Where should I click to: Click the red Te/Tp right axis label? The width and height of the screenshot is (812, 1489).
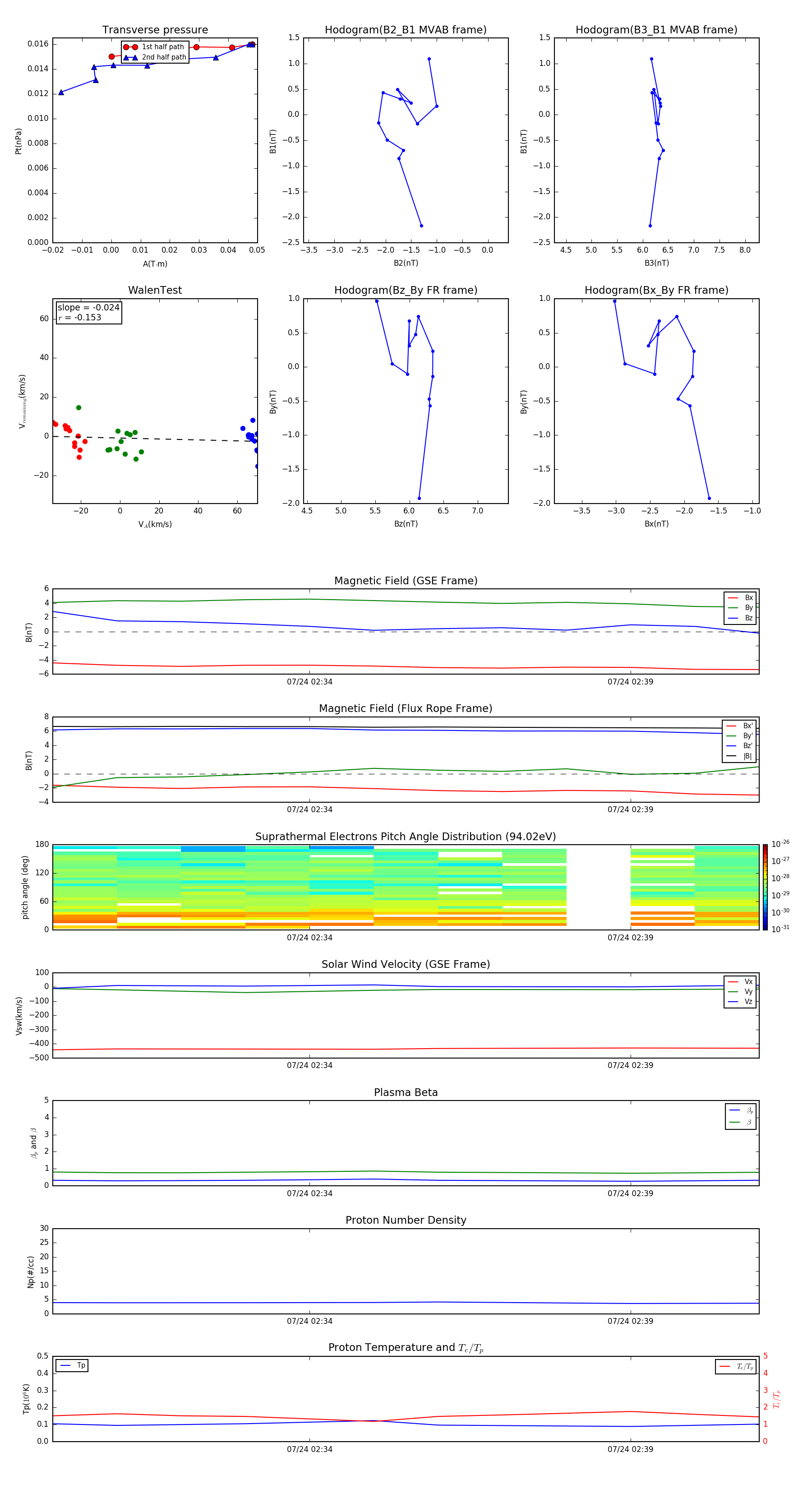777,1399
